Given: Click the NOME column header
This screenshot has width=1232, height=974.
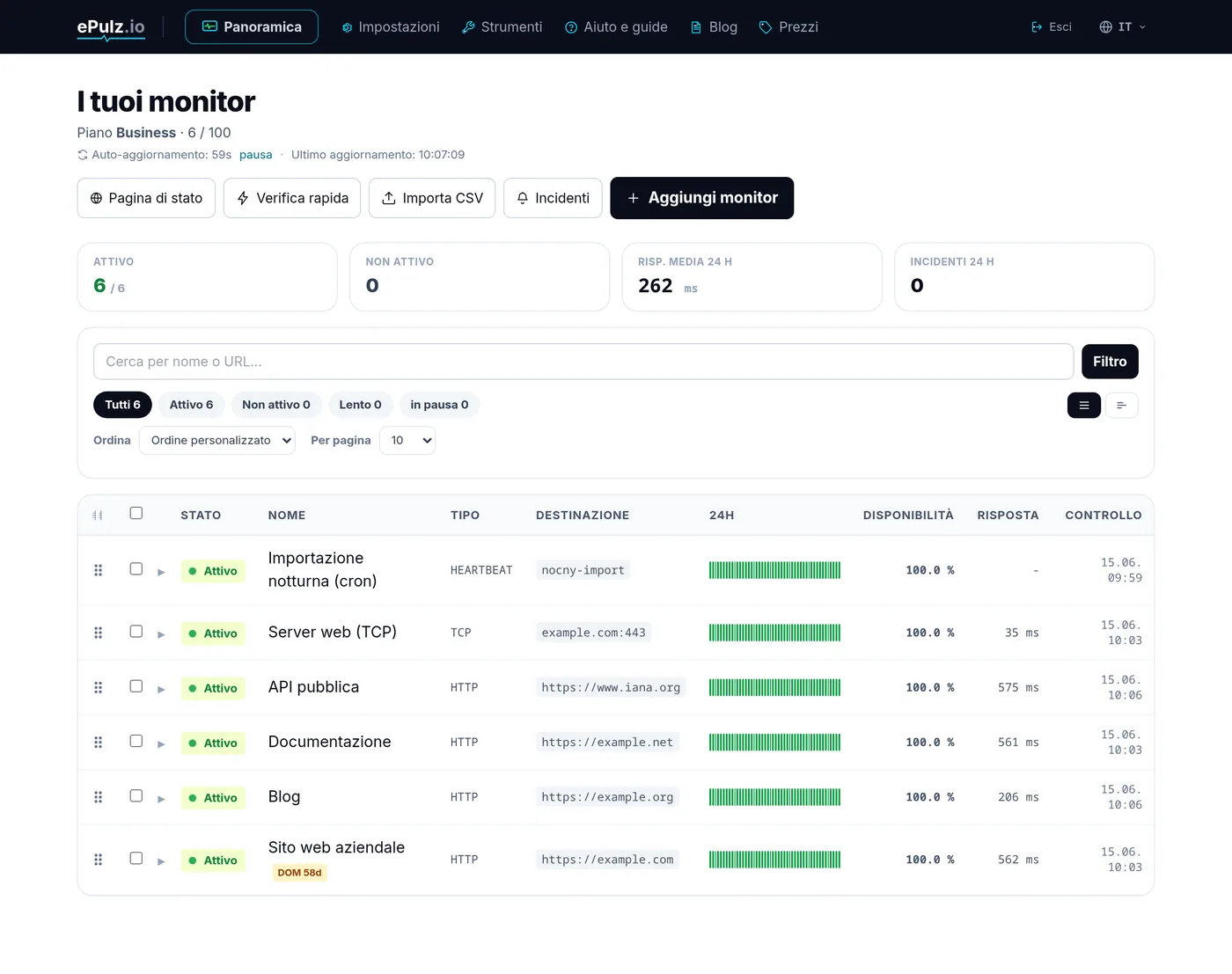Looking at the screenshot, I should click(287, 516).
